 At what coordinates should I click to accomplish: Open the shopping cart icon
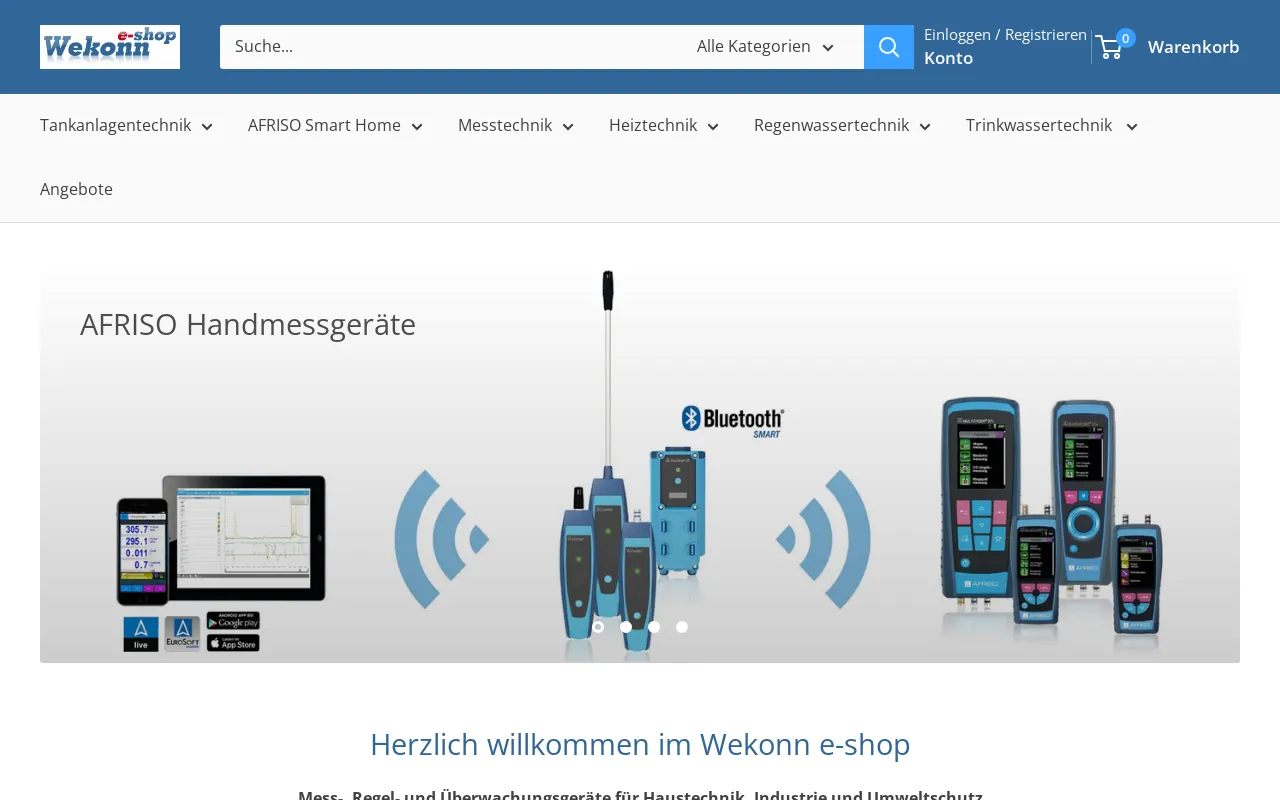pyautogui.click(x=1110, y=47)
